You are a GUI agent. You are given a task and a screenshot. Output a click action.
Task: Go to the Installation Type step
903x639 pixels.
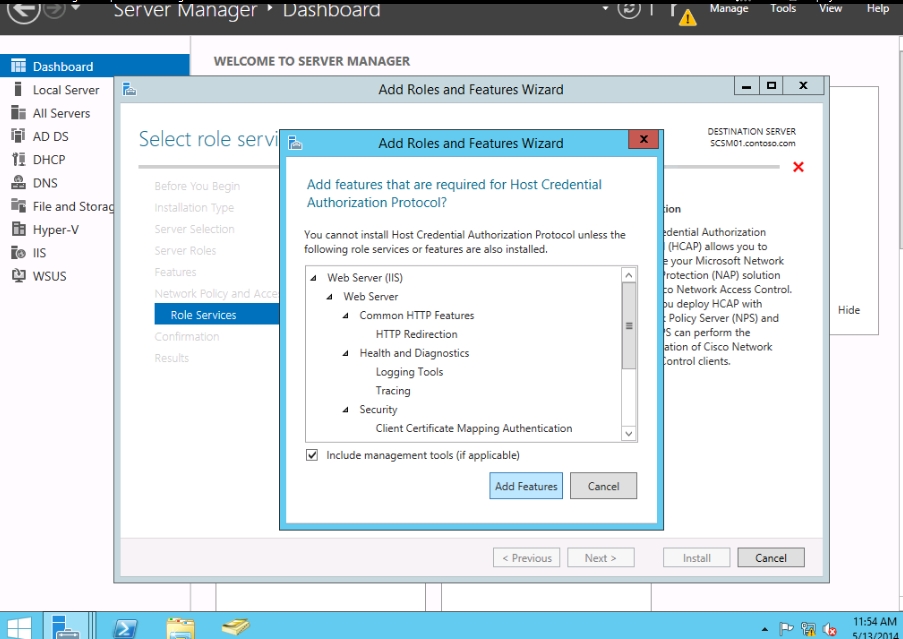point(194,208)
